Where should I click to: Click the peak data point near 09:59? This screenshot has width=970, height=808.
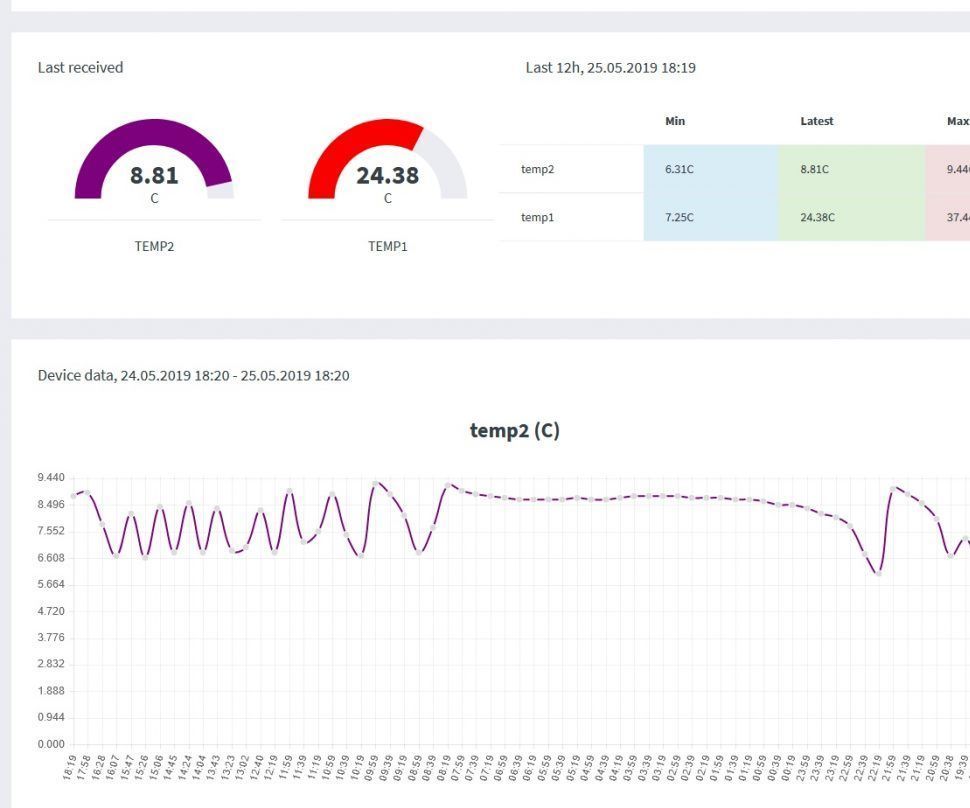(x=376, y=482)
